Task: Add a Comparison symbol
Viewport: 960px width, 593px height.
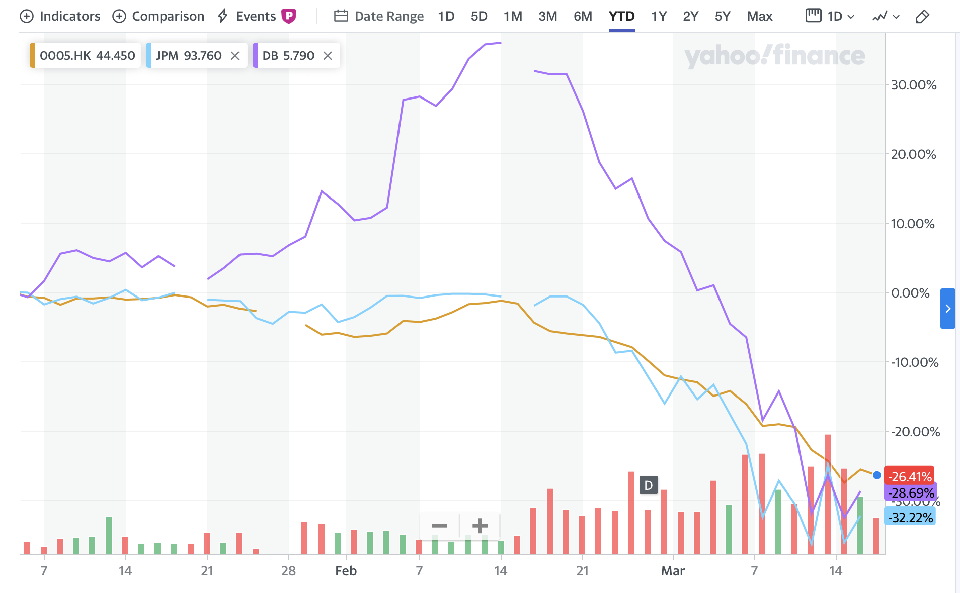Action: (x=158, y=16)
